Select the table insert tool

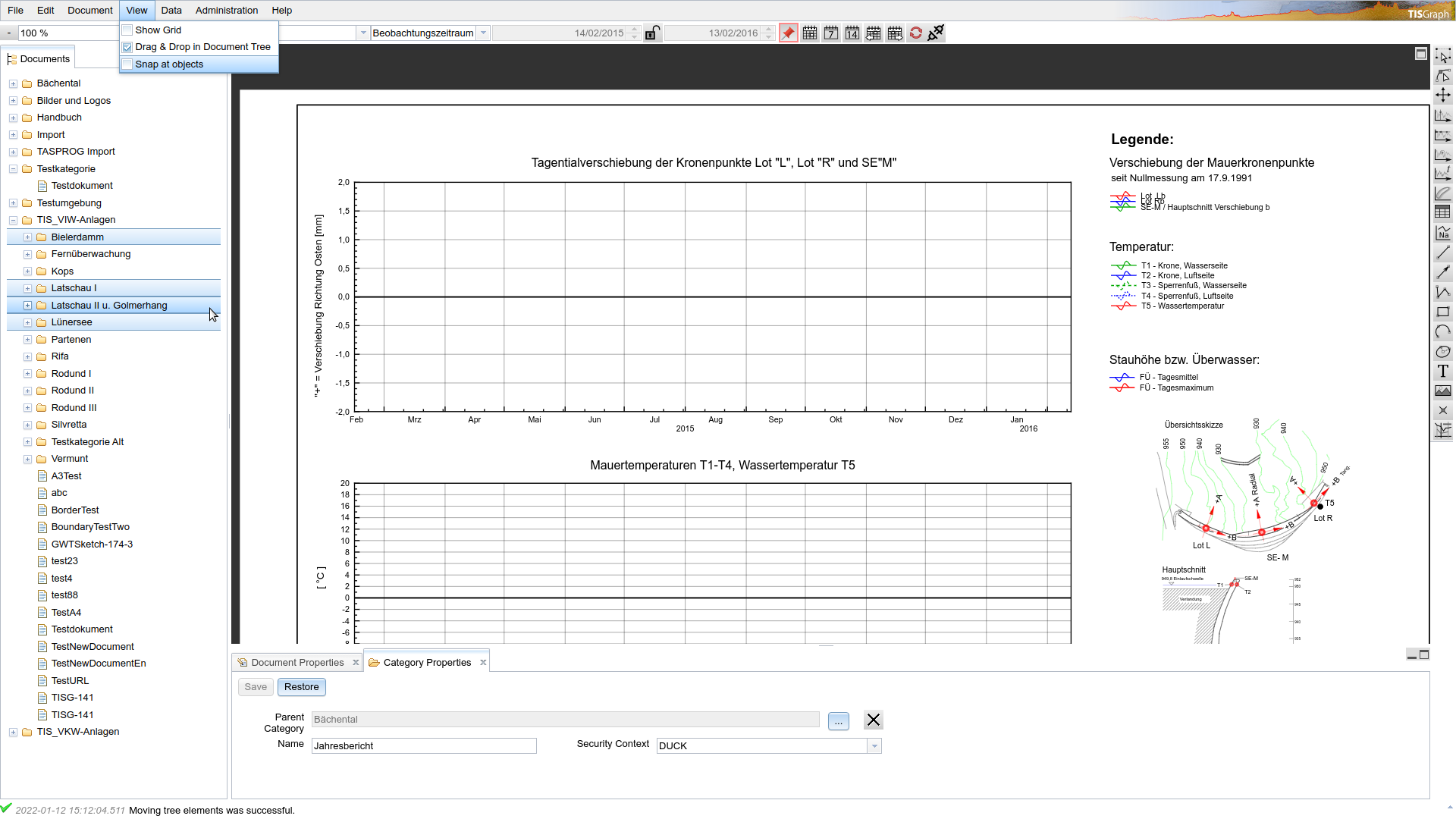click(1442, 212)
